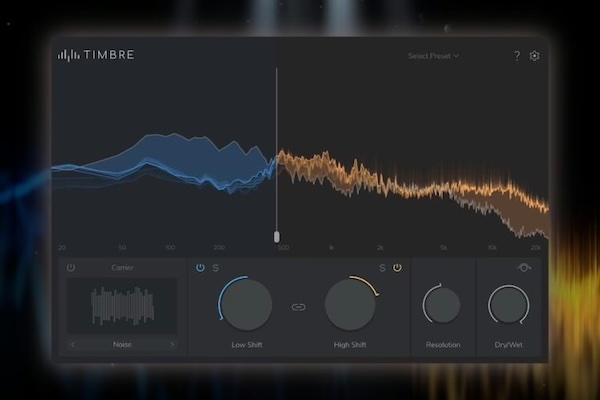Solo the low band with S button
This screenshot has height=400, width=600.
(x=215, y=268)
